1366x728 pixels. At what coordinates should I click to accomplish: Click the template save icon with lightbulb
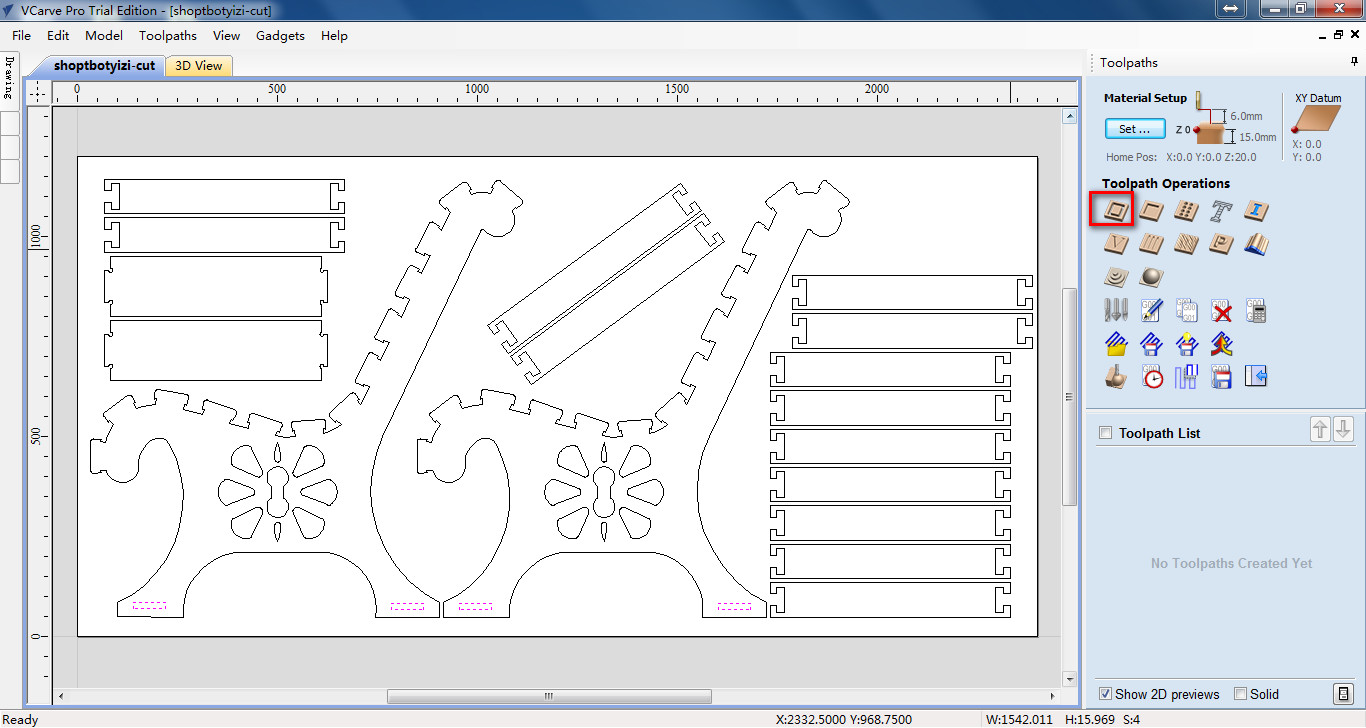(x=1186, y=344)
